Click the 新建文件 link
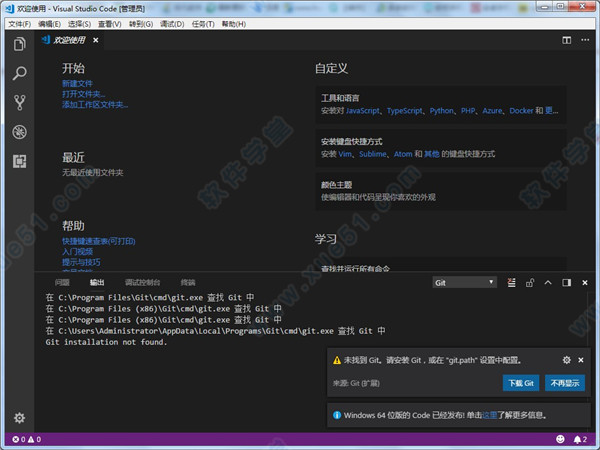 pyautogui.click(x=77, y=83)
